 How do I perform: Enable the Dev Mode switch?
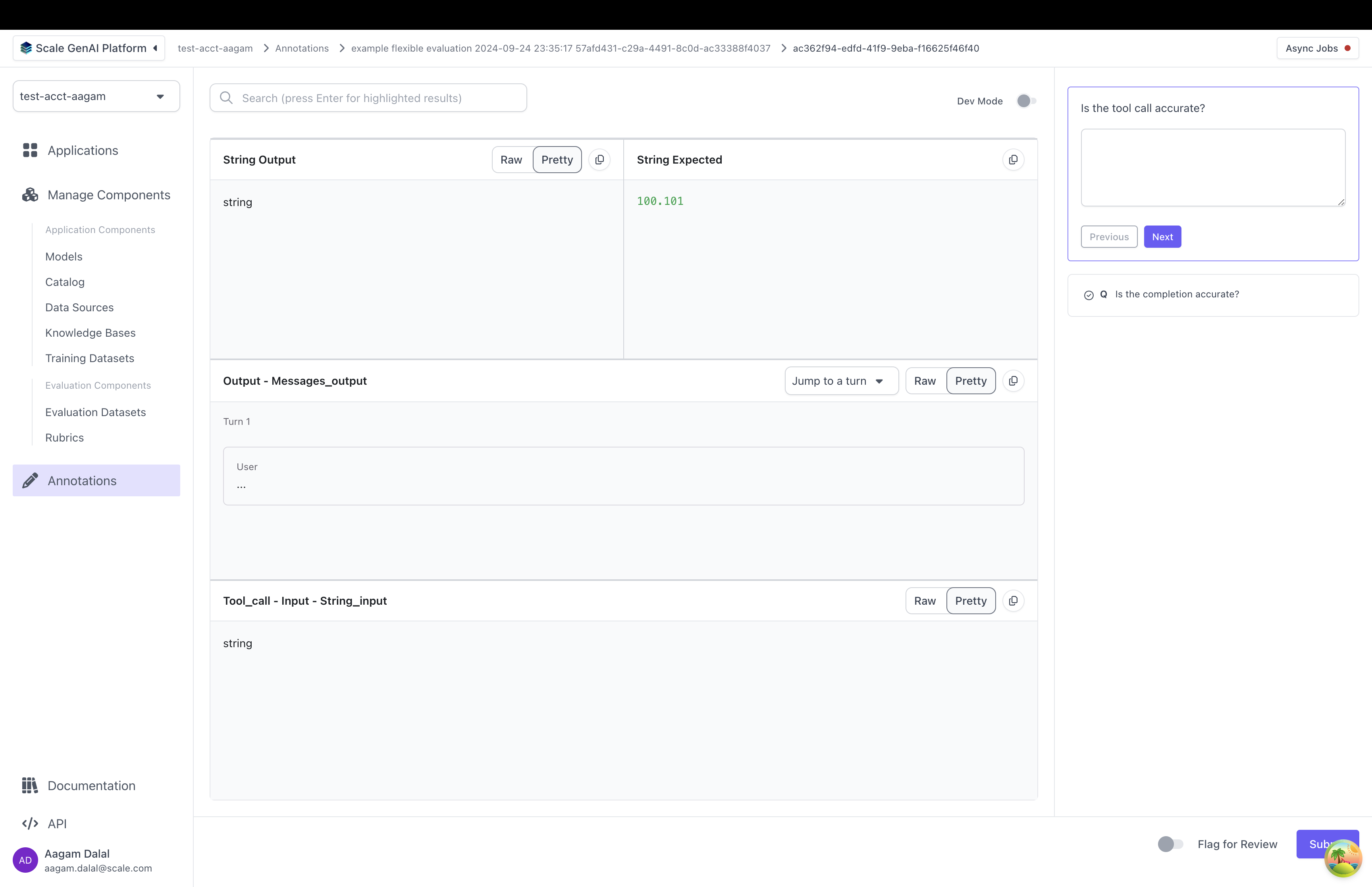tap(1026, 101)
